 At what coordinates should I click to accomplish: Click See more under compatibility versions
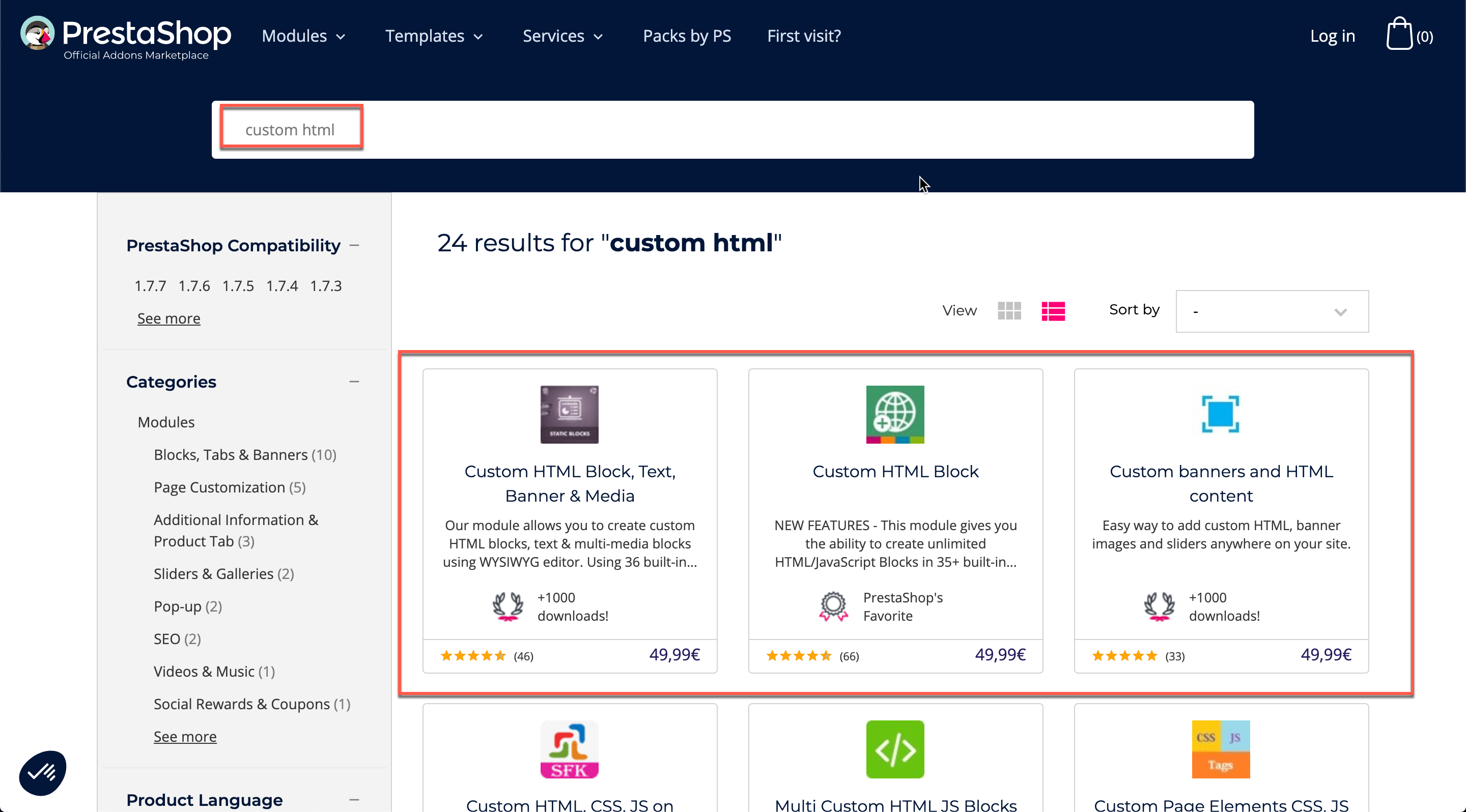(x=168, y=318)
